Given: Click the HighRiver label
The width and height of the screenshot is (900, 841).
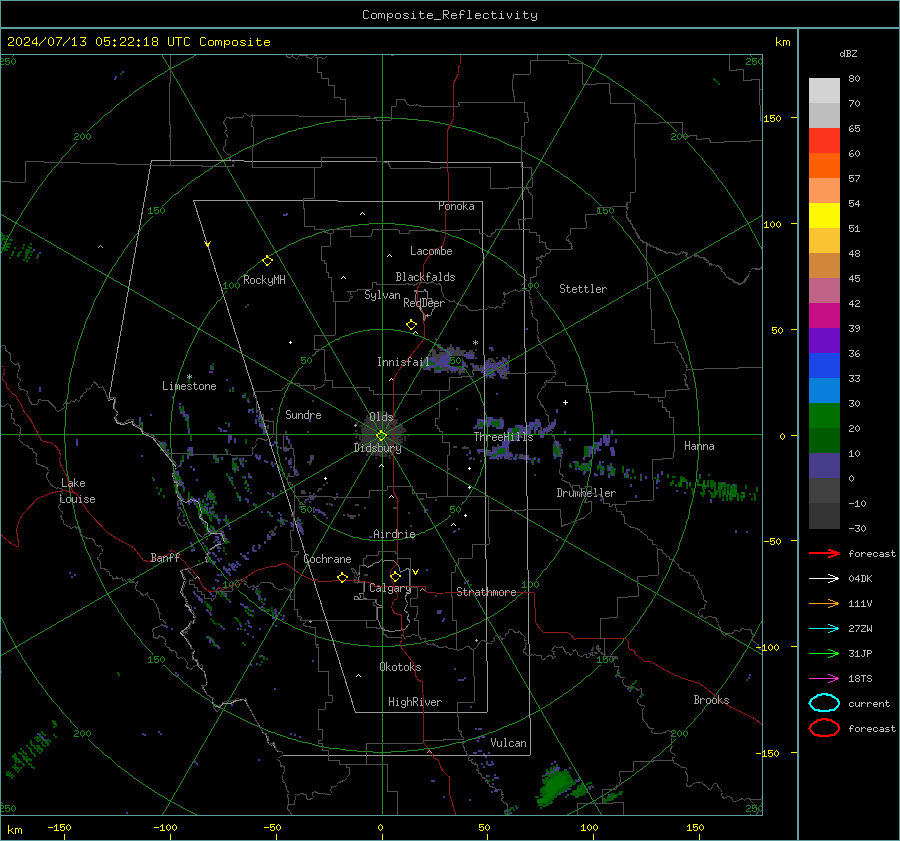Looking at the screenshot, I should pos(415,702).
